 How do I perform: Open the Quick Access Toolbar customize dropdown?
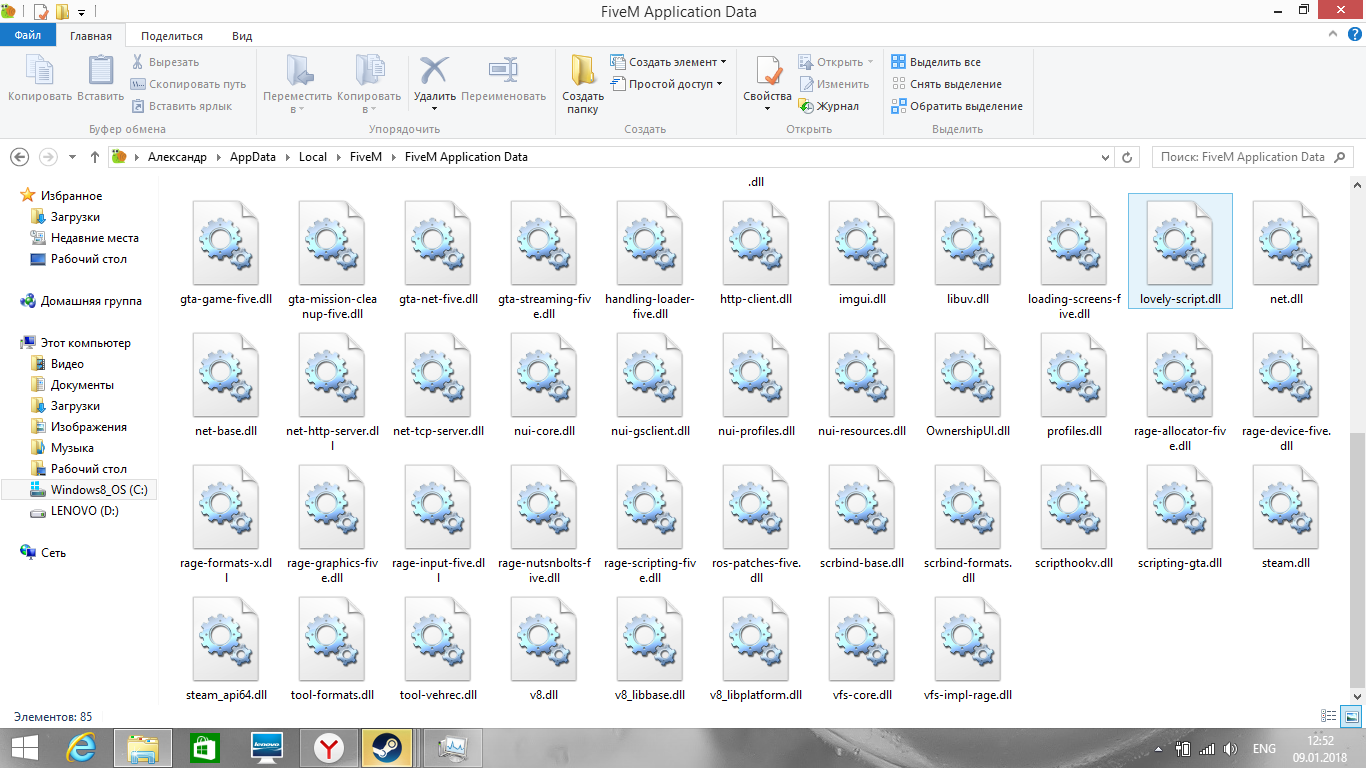[x=82, y=12]
